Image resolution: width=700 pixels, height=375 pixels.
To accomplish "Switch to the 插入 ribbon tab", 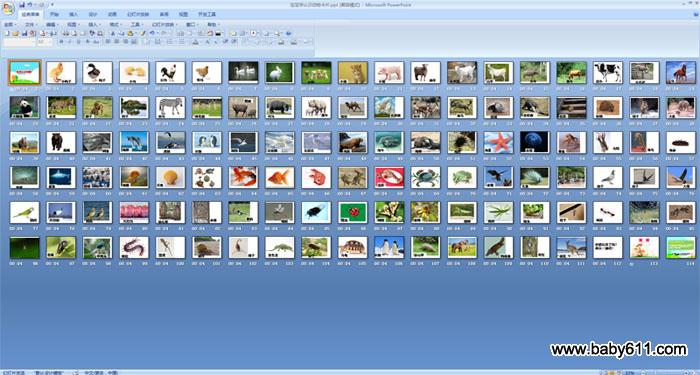I will 73,14.
